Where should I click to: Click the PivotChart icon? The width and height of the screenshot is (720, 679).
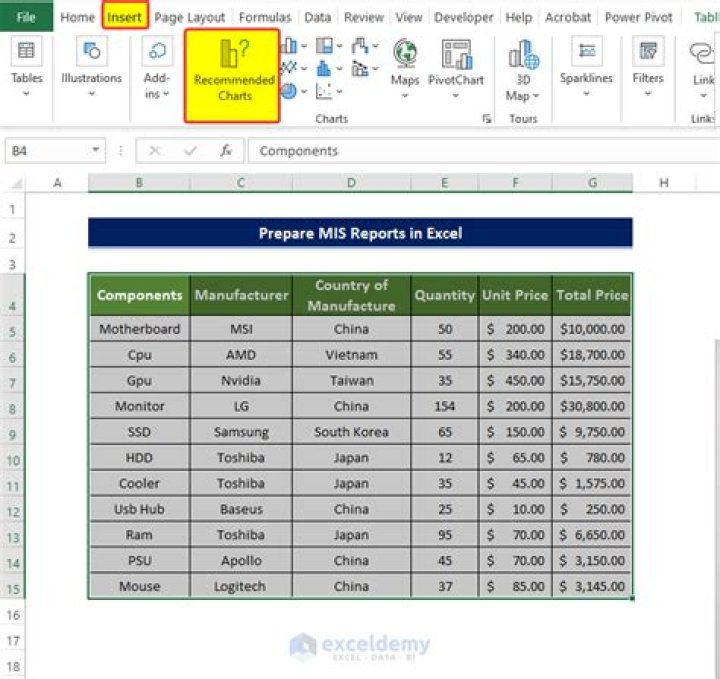coord(456,54)
